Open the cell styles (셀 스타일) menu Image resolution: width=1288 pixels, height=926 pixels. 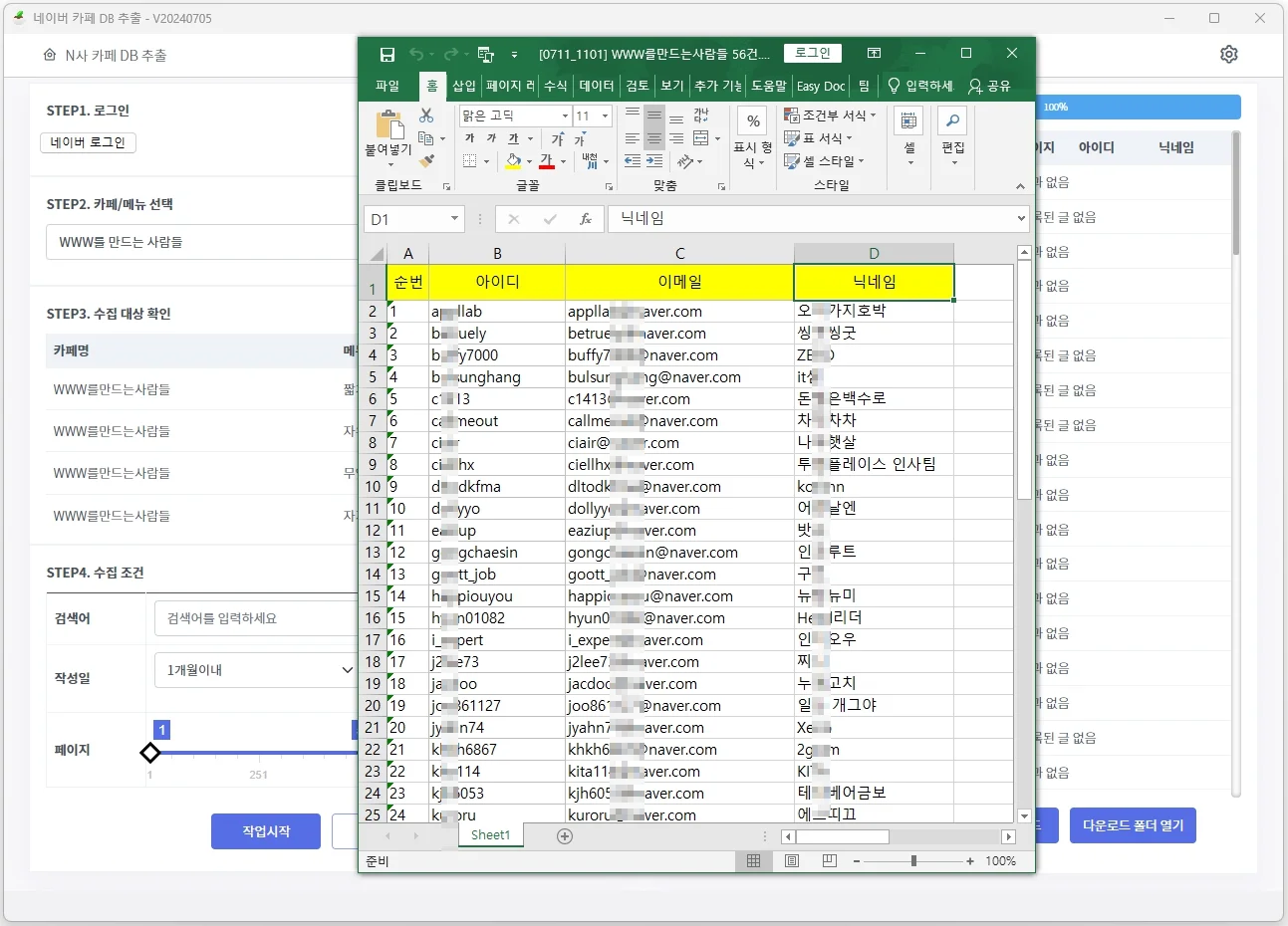825,161
